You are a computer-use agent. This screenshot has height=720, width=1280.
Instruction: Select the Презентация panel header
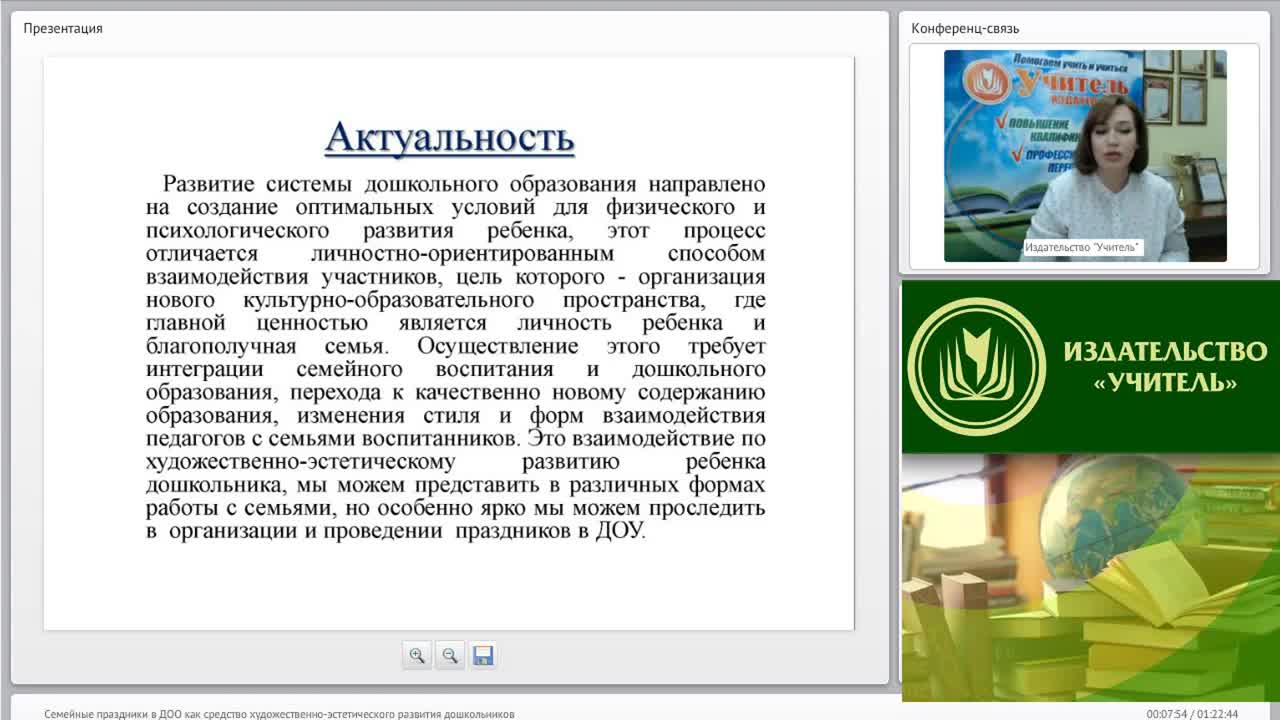[63, 28]
